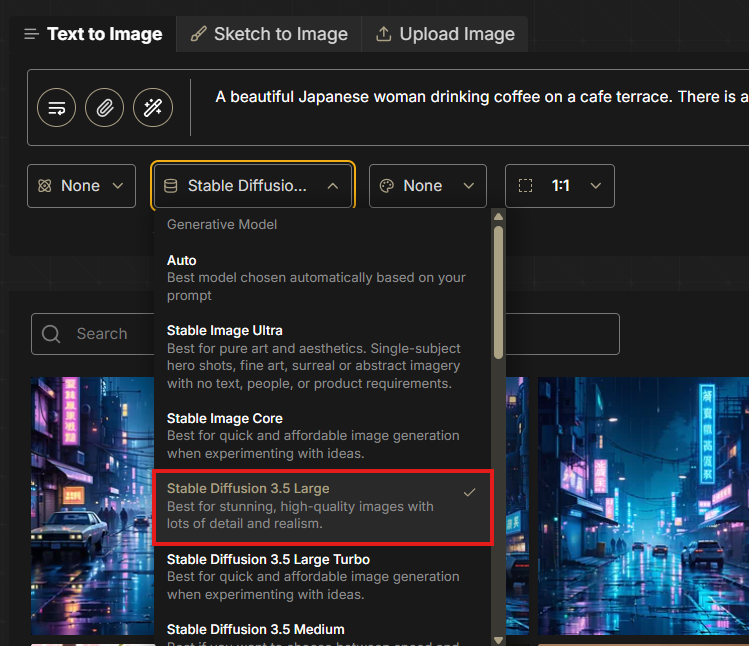Click the hamburger lines icon beside Text to Image

[32, 34]
